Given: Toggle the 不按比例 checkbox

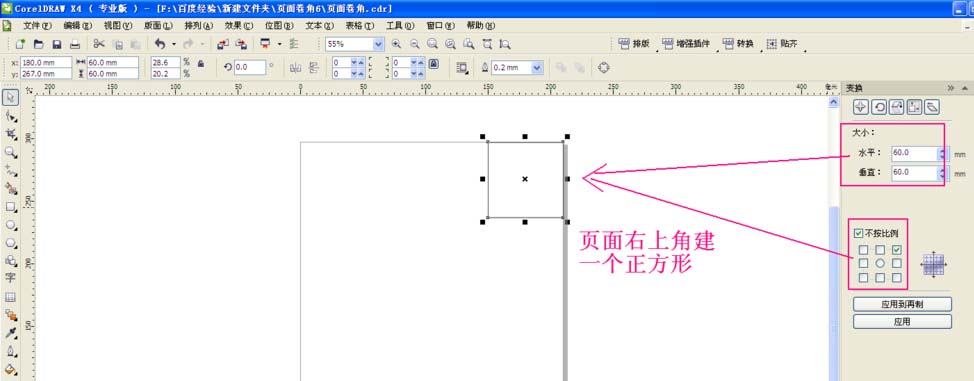Looking at the screenshot, I should 858,234.
